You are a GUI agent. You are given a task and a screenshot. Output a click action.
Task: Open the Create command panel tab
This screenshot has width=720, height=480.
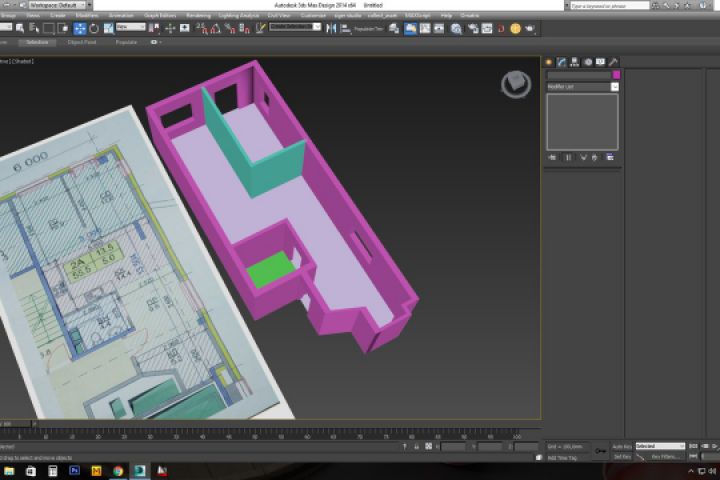pyautogui.click(x=549, y=62)
